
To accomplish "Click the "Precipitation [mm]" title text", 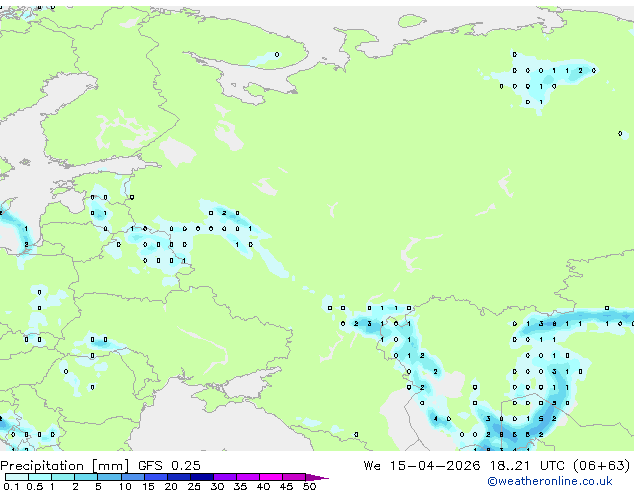I will click(x=65, y=466).
